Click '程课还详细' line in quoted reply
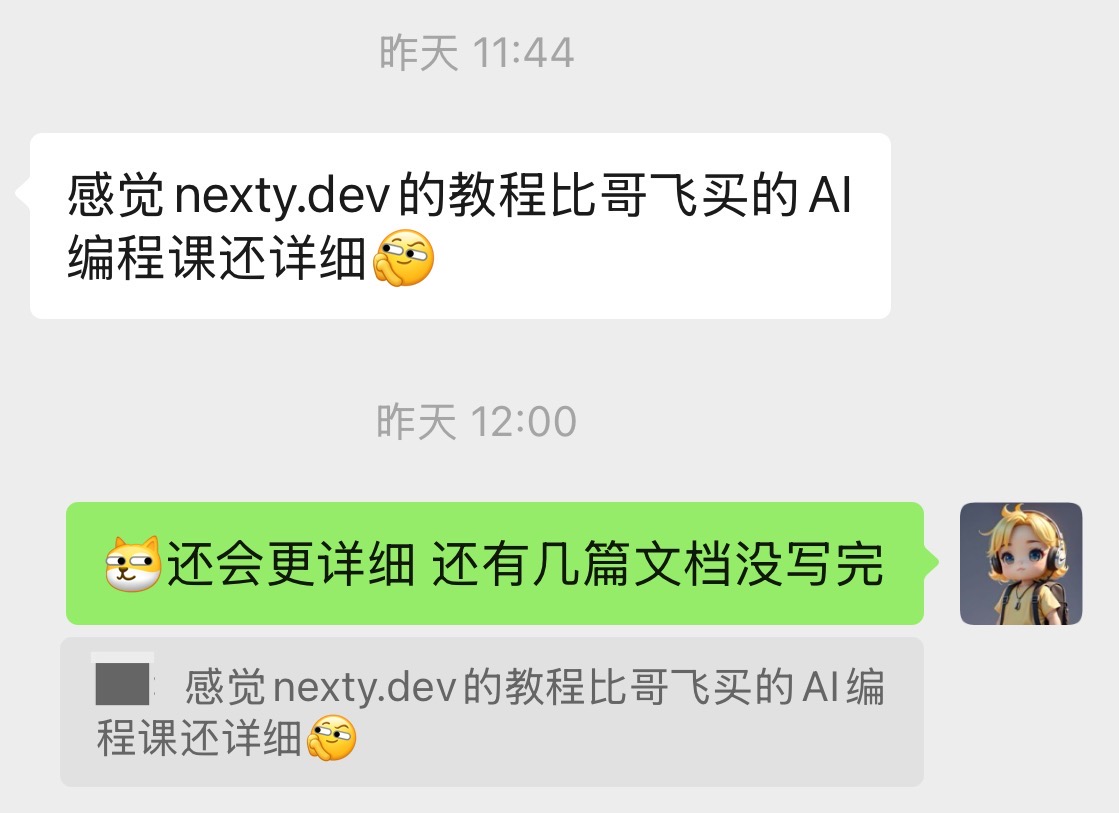 [x=199, y=738]
